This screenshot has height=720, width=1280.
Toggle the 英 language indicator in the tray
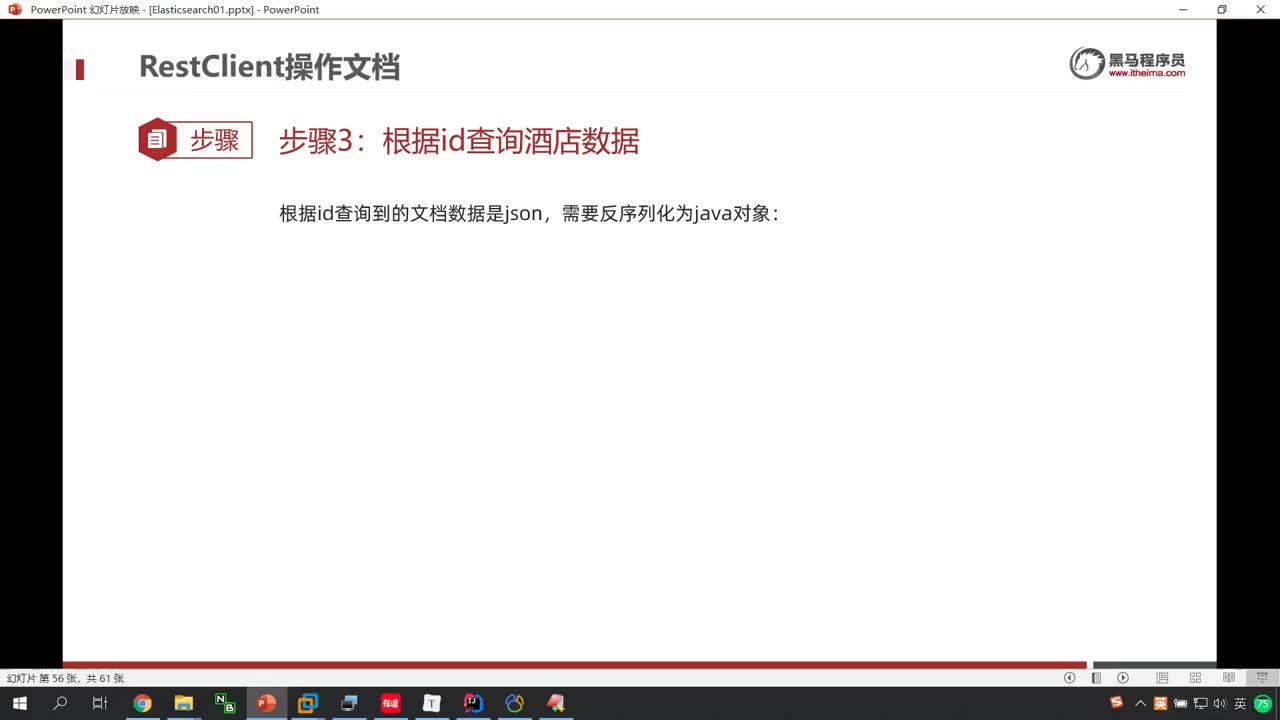coord(1240,703)
